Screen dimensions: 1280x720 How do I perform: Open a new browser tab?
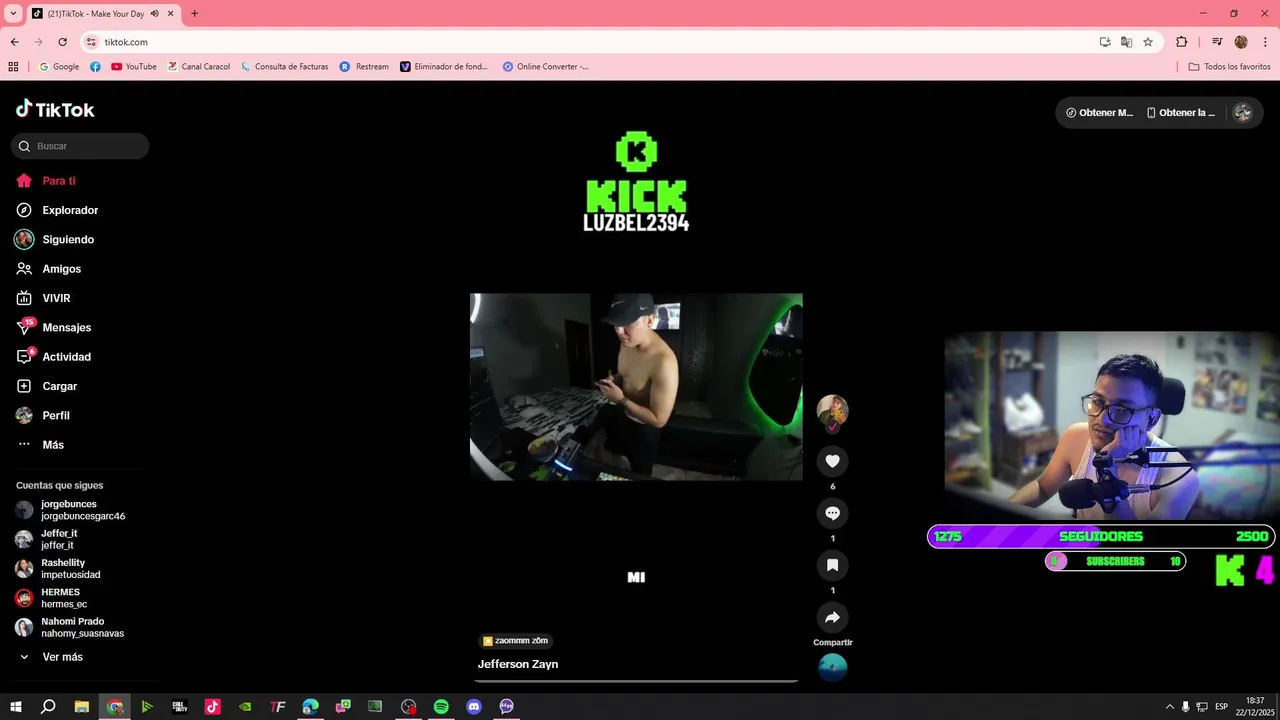point(194,14)
